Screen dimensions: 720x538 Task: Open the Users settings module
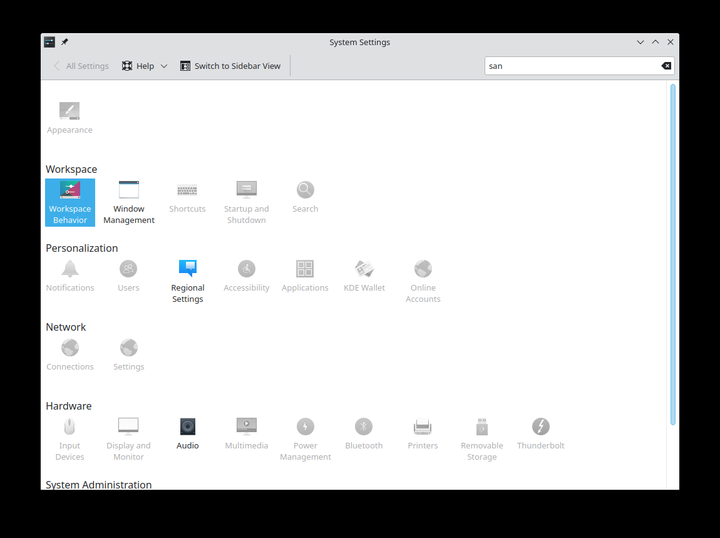[129, 276]
